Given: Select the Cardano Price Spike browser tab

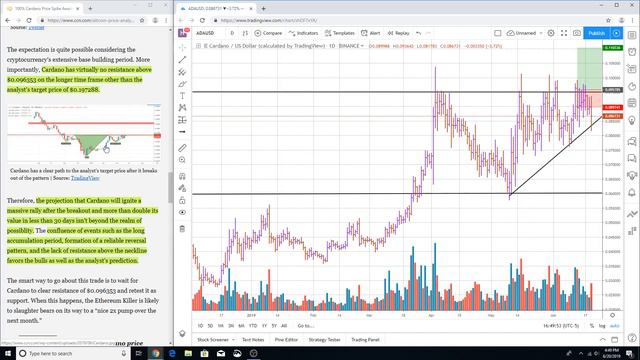Looking at the screenshot, I should (x=43, y=8).
